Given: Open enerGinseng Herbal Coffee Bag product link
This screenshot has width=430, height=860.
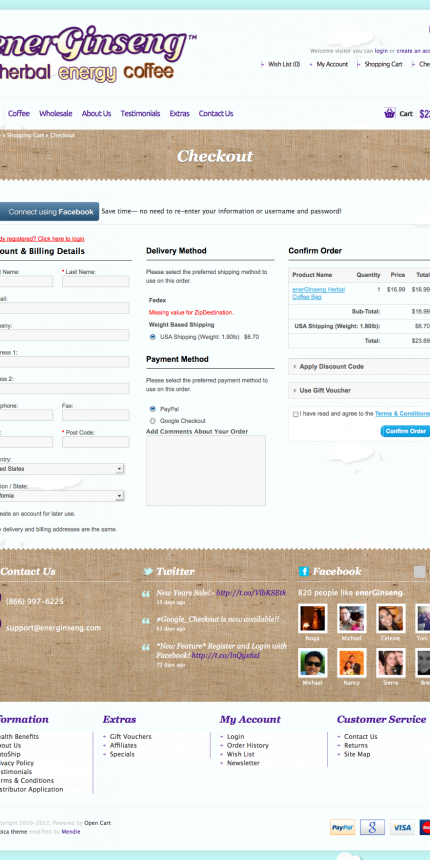Looking at the screenshot, I should pos(319,293).
